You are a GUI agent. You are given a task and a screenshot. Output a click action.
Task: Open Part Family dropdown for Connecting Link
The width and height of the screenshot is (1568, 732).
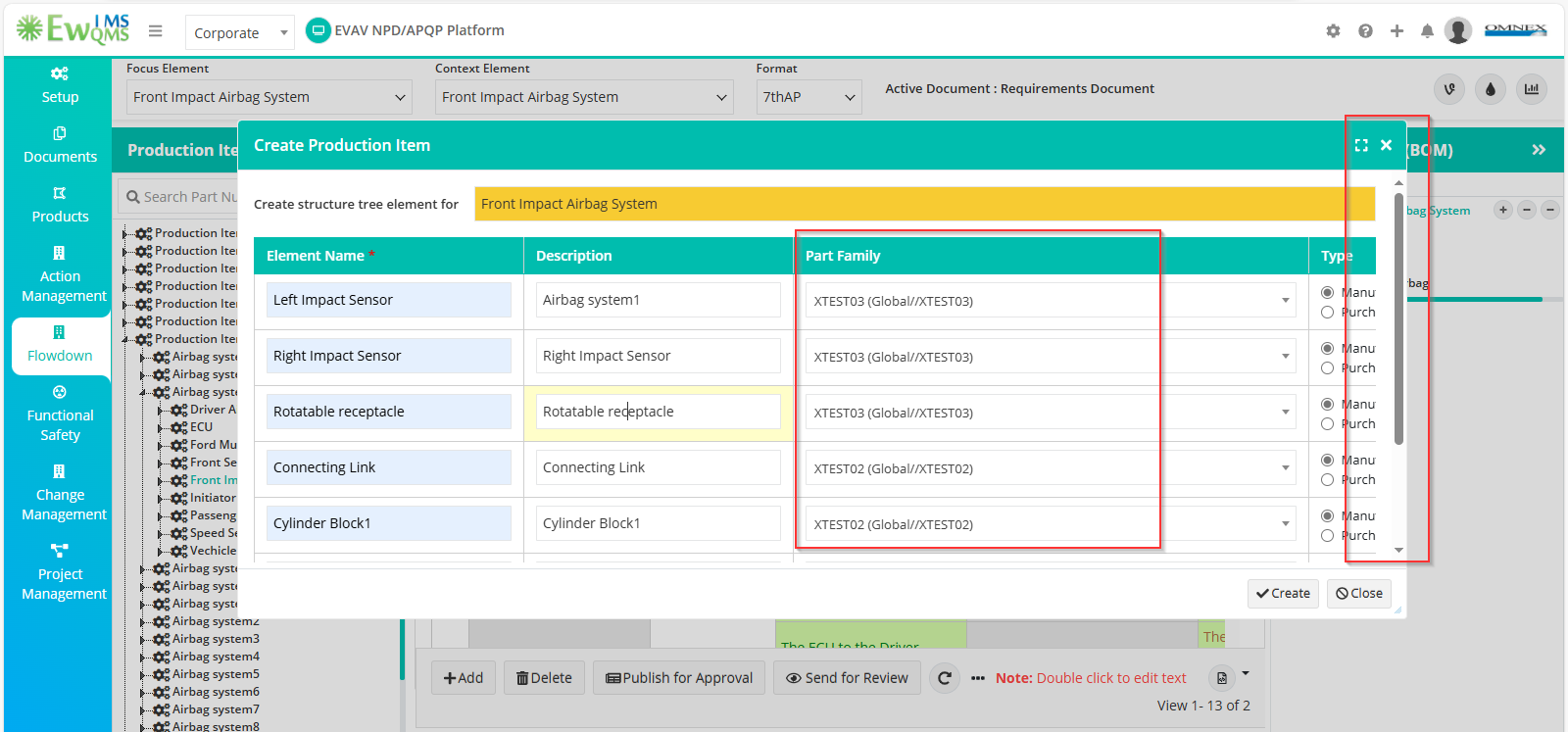tap(1051, 468)
